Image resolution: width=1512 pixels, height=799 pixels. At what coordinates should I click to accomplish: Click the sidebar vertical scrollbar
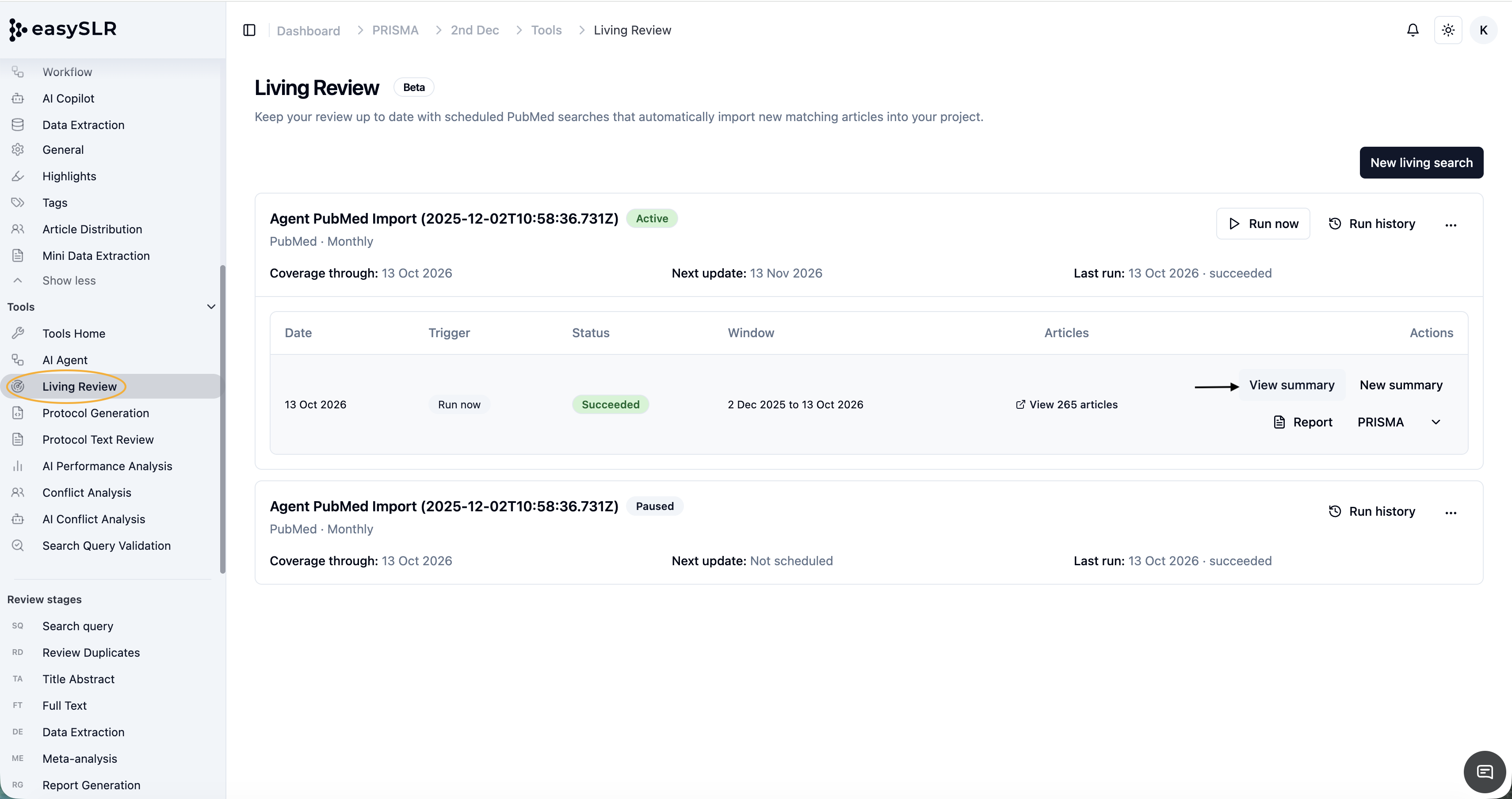222,419
